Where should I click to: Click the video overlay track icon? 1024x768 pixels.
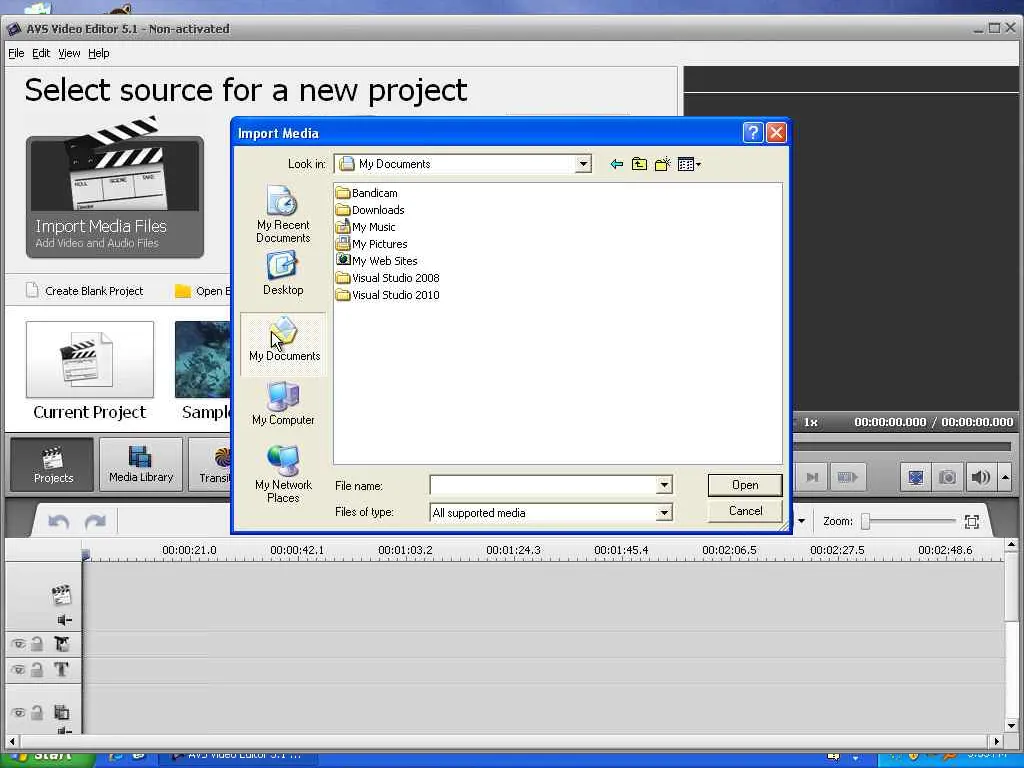click(x=61, y=712)
